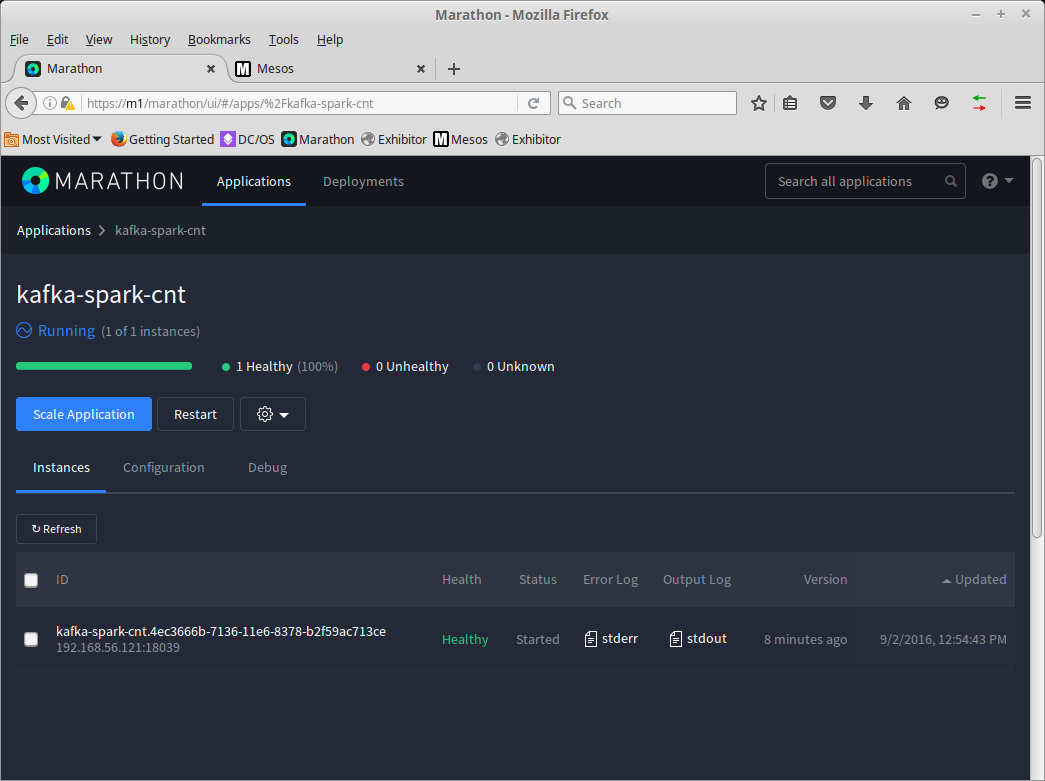
Task: Open DC/OS bookmark in bookmarks toolbar
Action: (247, 139)
